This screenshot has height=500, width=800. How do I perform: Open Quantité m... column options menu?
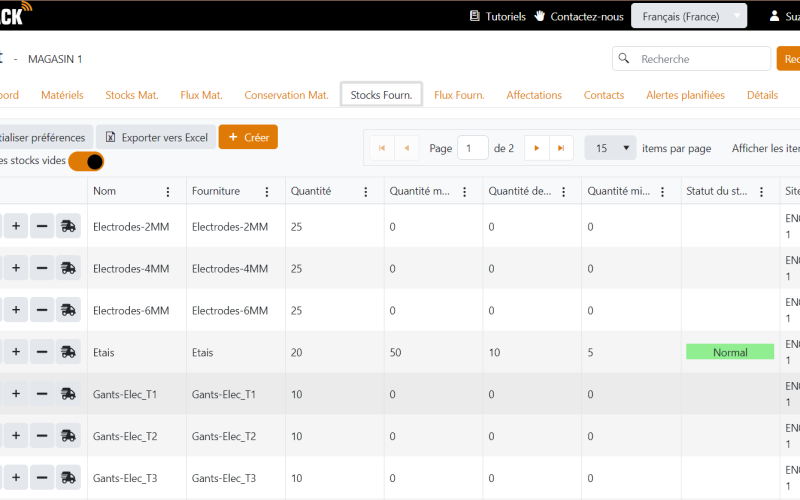[464, 191]
